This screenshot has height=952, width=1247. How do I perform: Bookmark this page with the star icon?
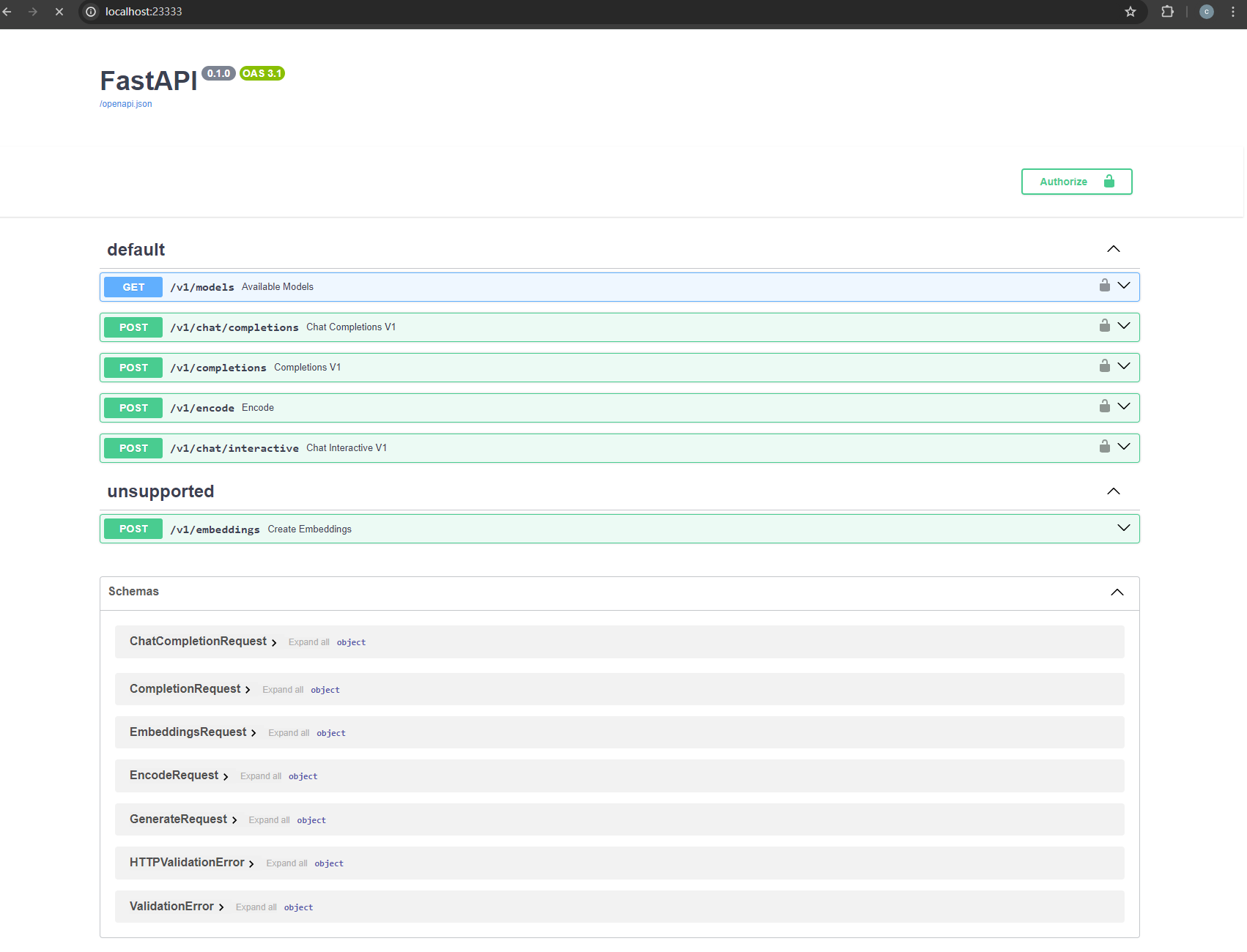coord(1131,12)
